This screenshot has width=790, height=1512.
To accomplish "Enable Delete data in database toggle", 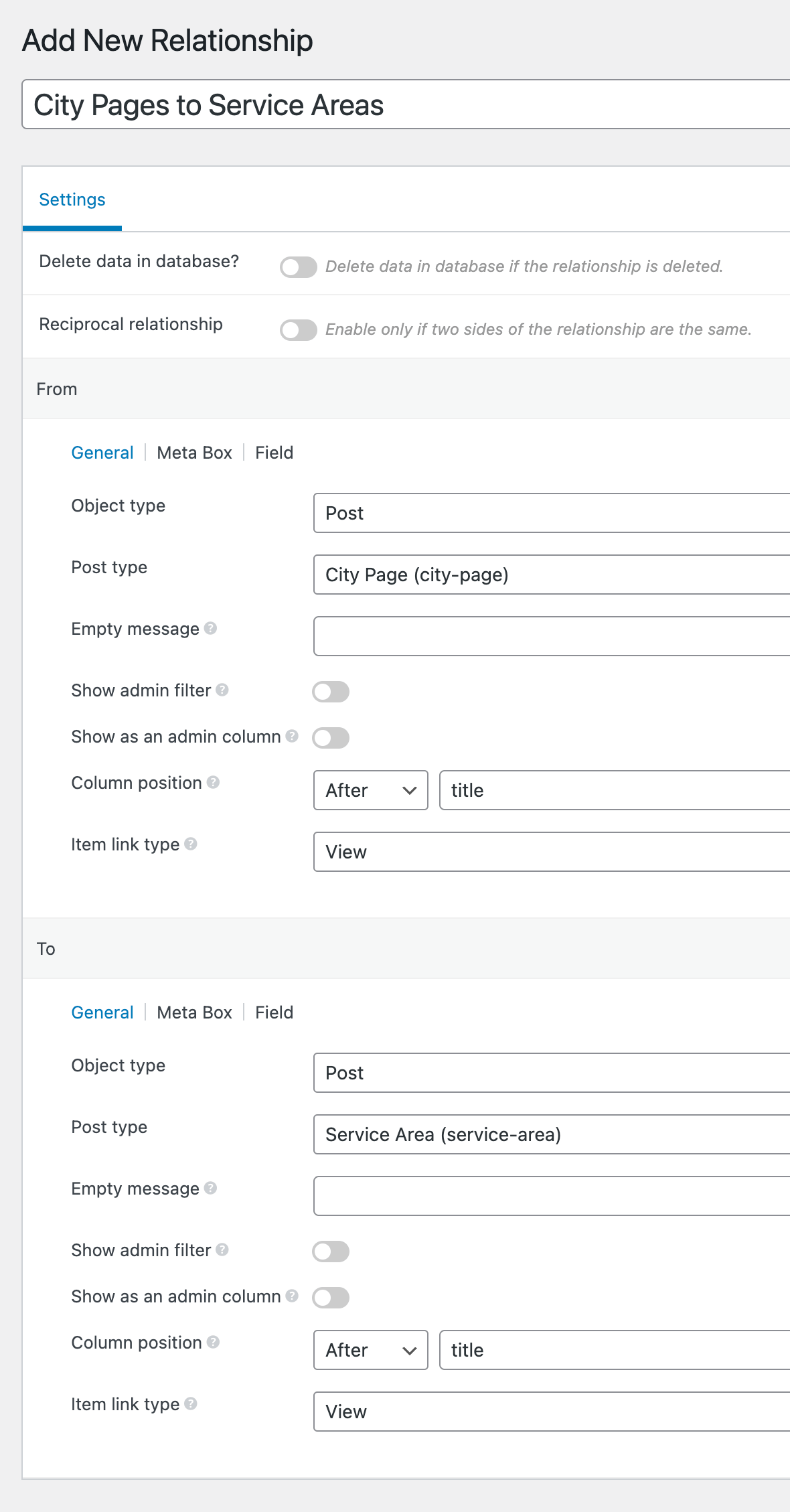I will pyautogui.click(x=298, y=267).
